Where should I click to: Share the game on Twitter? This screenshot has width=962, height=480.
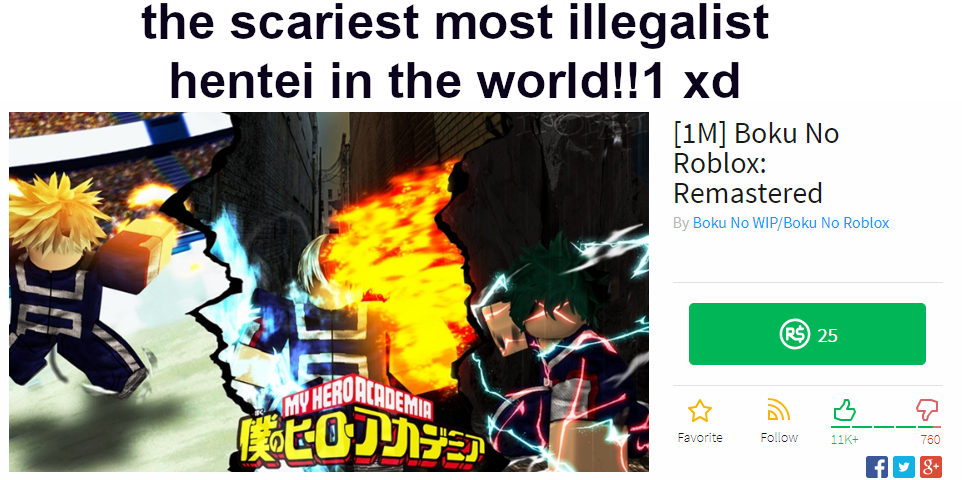pos(904,467)
